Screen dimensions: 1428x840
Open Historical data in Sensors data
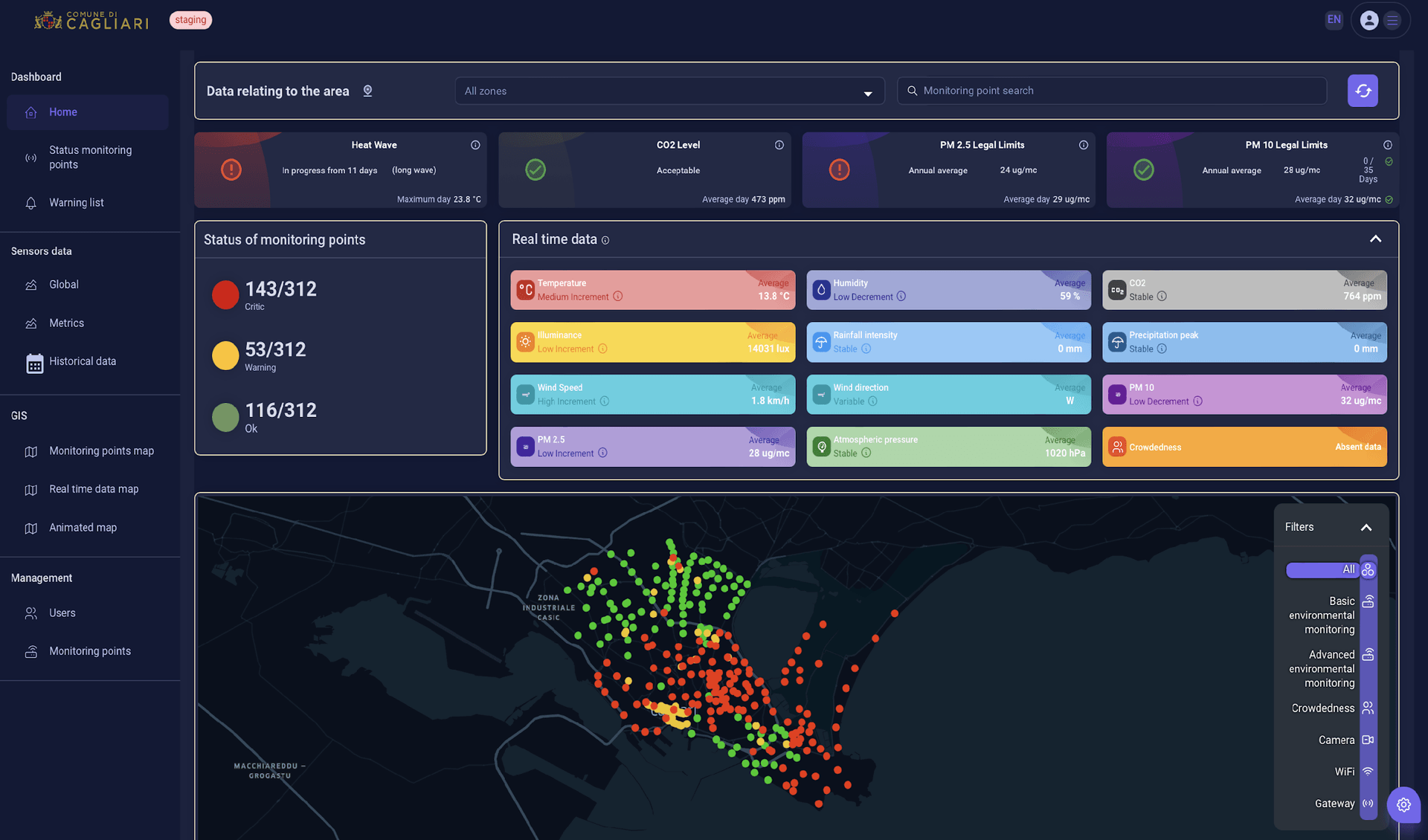(x=82, y=361)
